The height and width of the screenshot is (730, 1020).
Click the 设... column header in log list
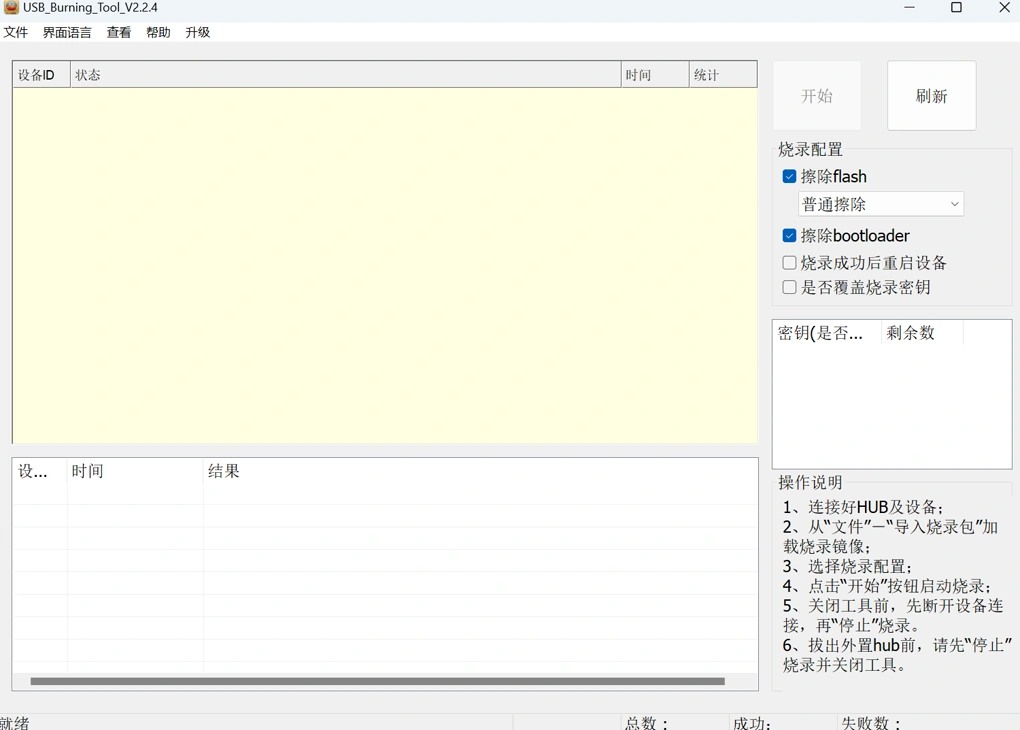click(40, 471)
